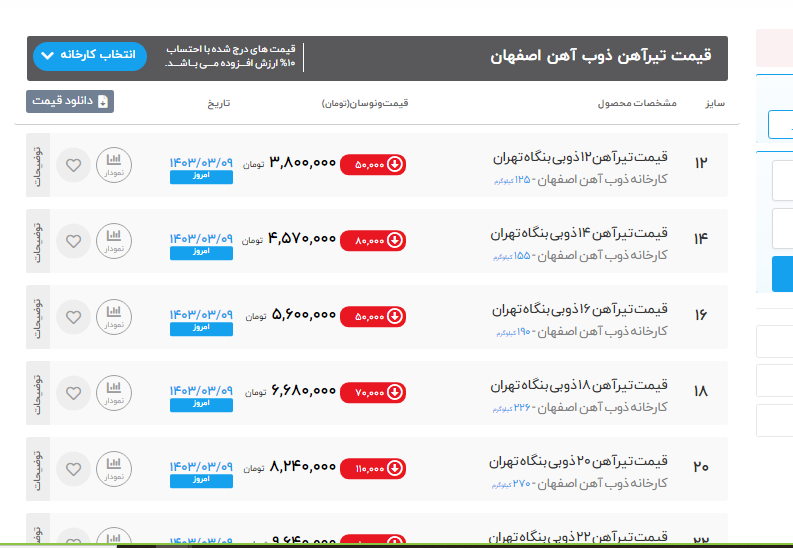793x548 pixels.
Task: Open the قیمت تیرآهن 16 ذوبی بنگاه تهران link
Action: point(581,310)
